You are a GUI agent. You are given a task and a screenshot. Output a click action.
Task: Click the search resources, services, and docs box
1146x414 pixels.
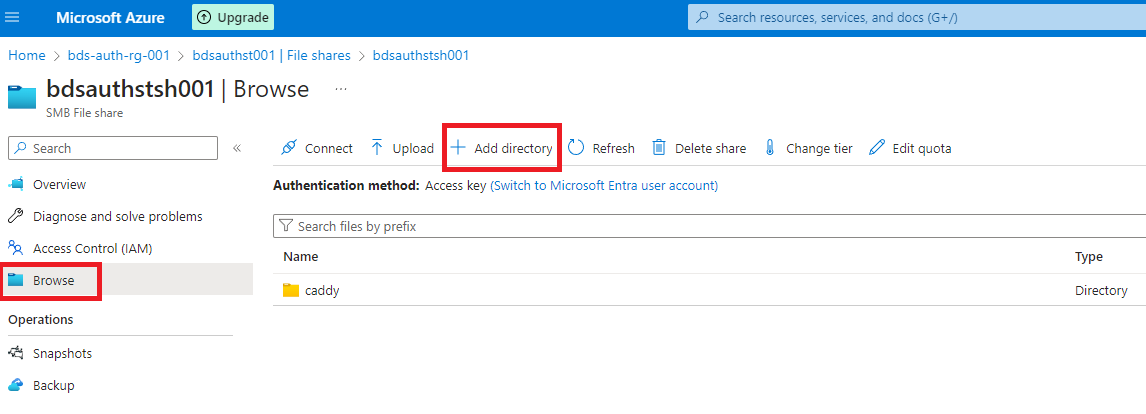pos(917,17)
